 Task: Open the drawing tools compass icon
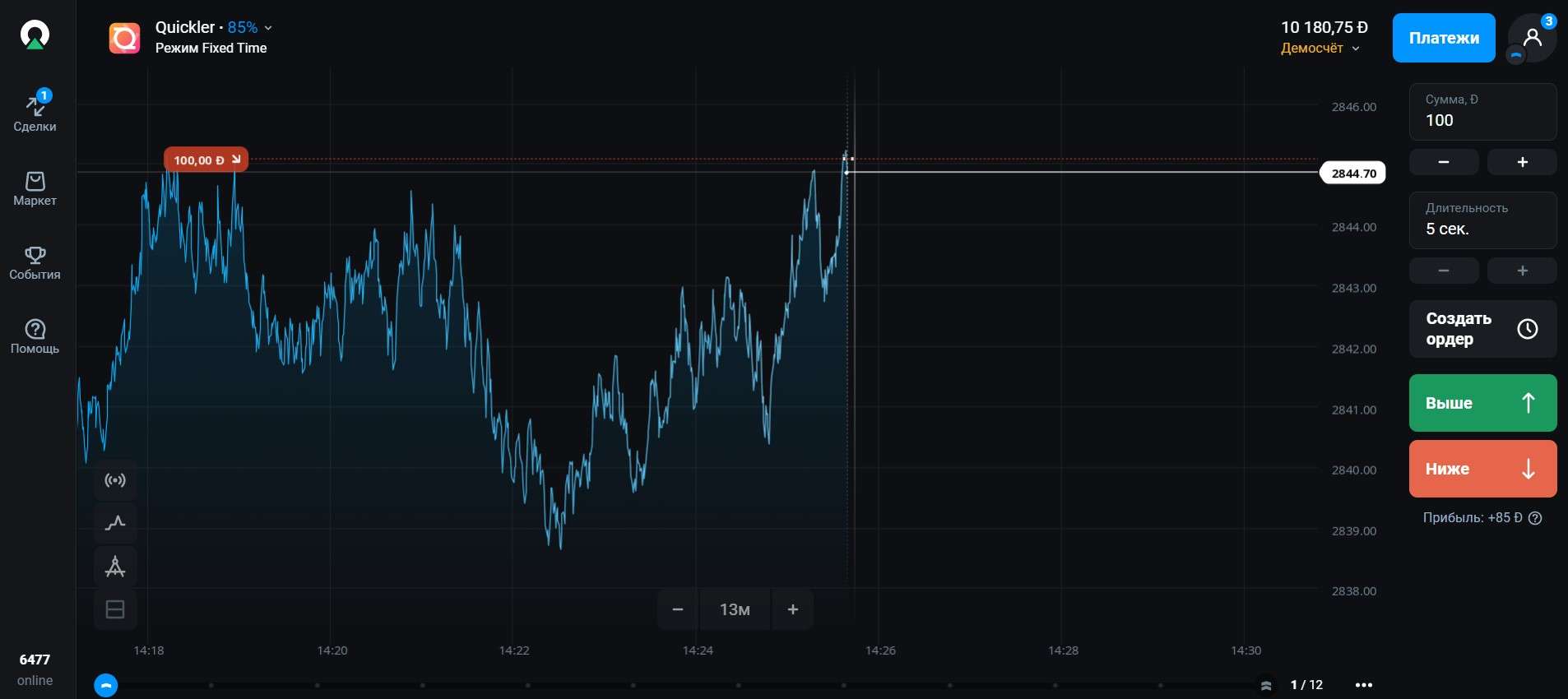point(115,566)
